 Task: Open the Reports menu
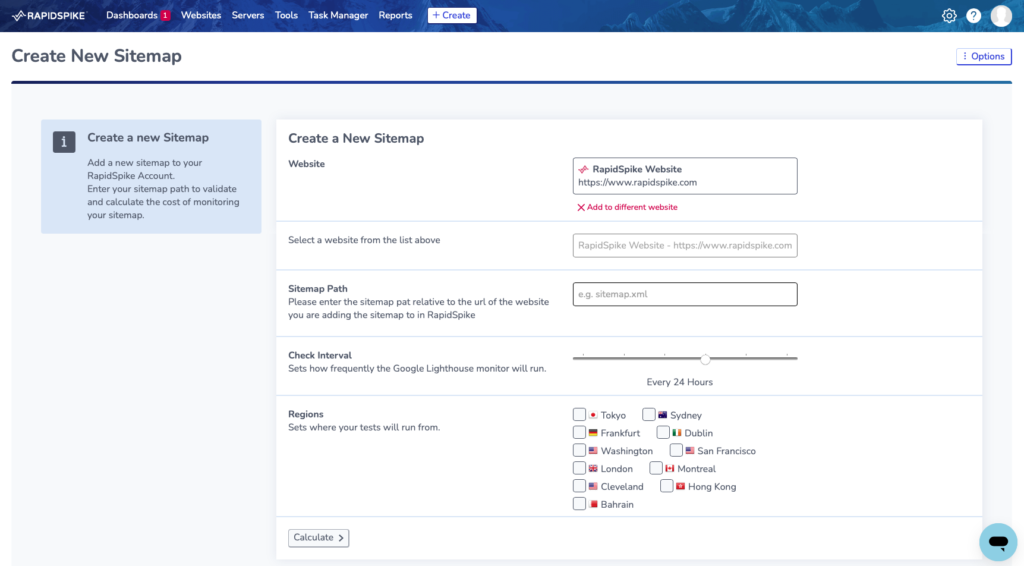395,16
